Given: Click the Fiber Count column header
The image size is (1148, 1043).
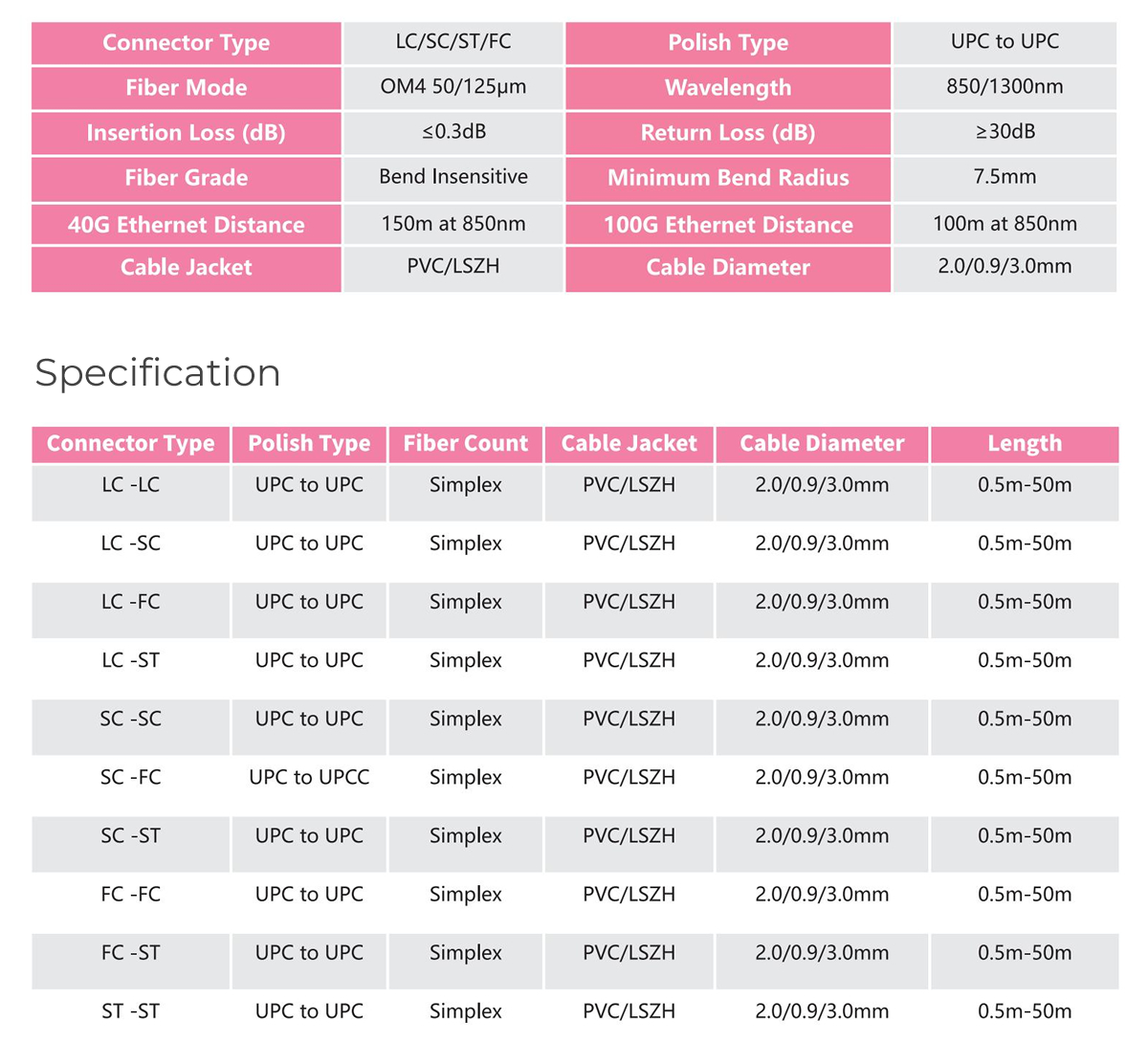Looking at the screenshot, I should click(465, 444).
